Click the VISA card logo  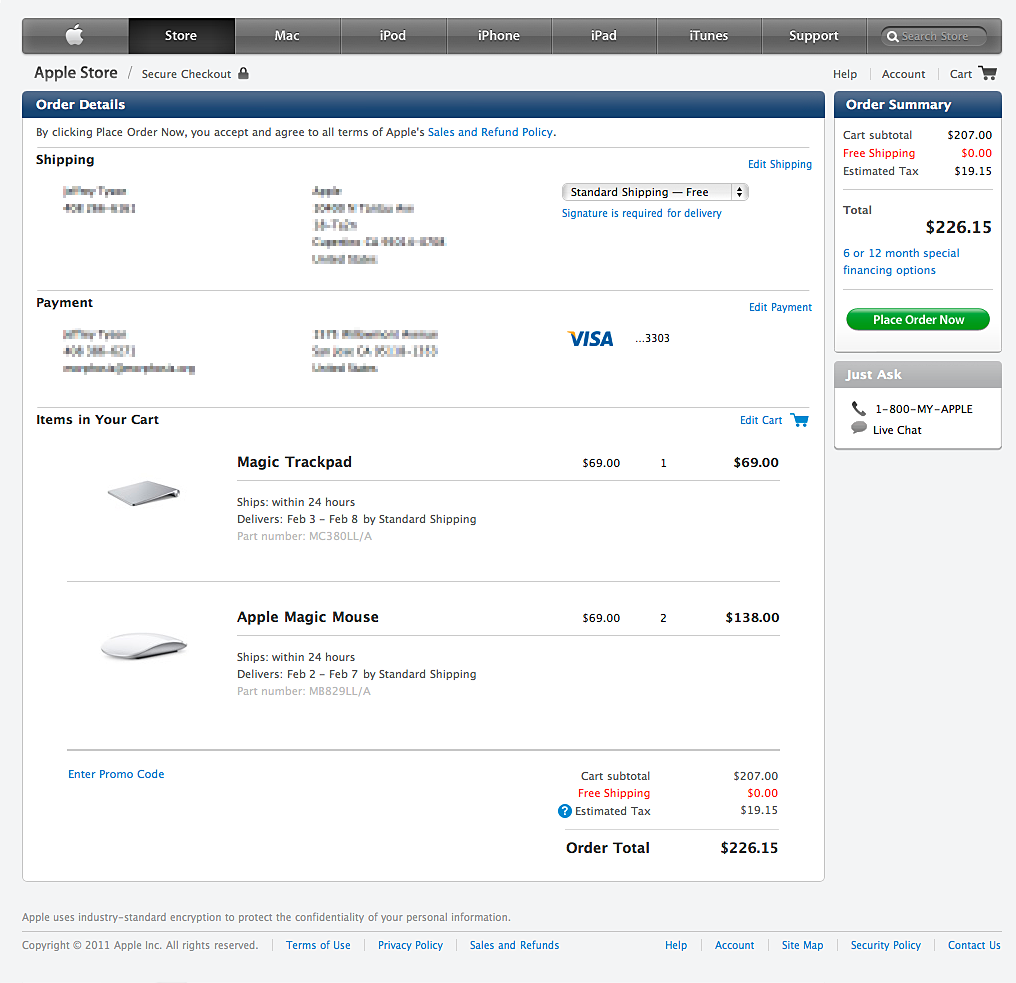(x=590, y=338)
